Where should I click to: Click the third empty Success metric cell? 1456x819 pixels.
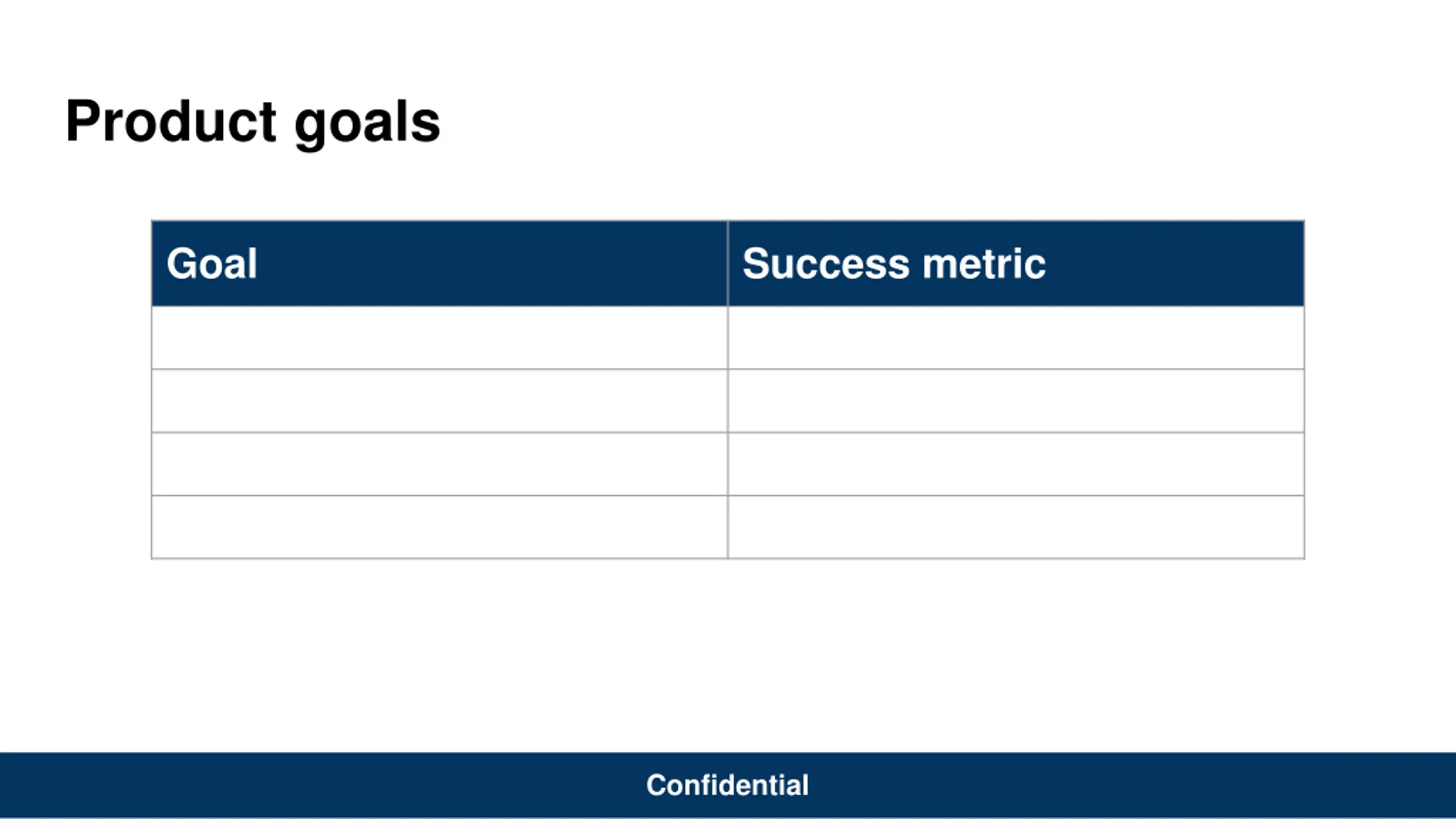(1016, 464)
